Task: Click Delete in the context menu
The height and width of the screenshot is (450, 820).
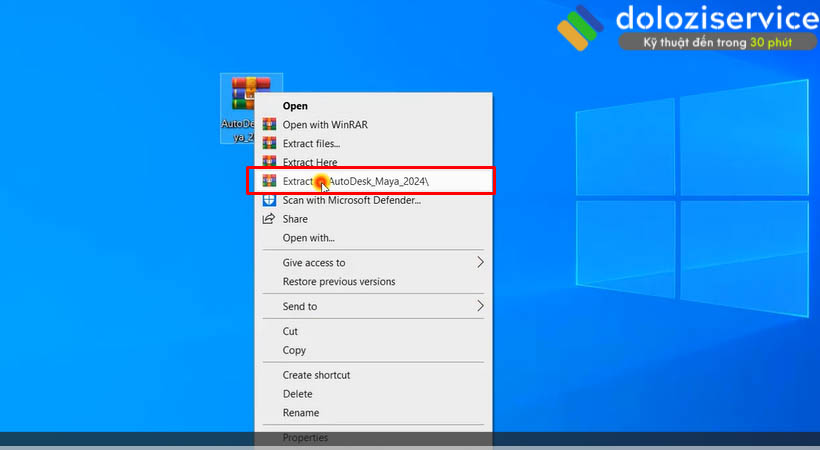Action: (x=297, y=394)
